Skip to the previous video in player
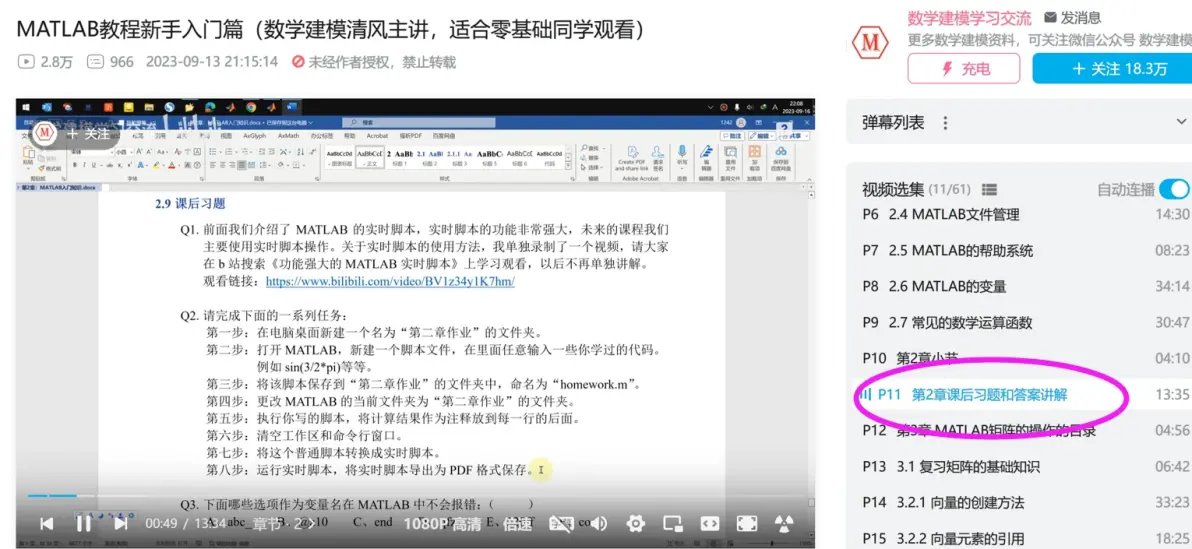 click(46, 523)
